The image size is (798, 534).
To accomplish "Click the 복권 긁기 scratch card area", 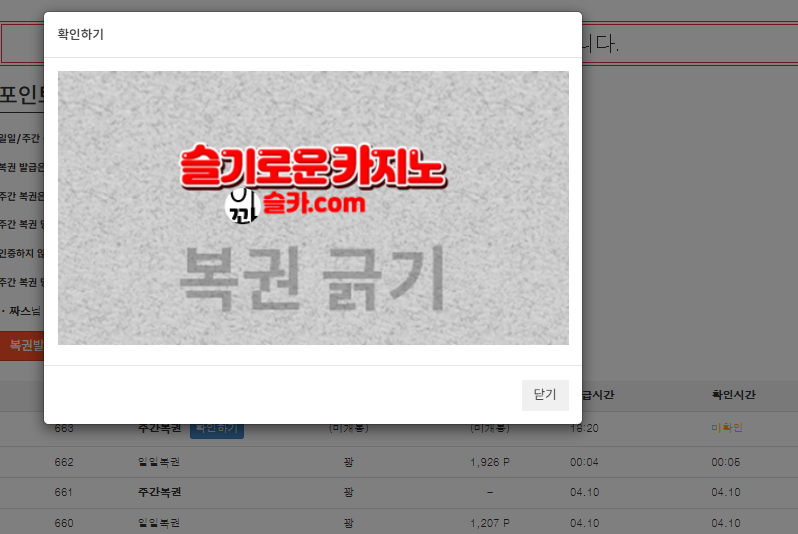I will point(311,279).
